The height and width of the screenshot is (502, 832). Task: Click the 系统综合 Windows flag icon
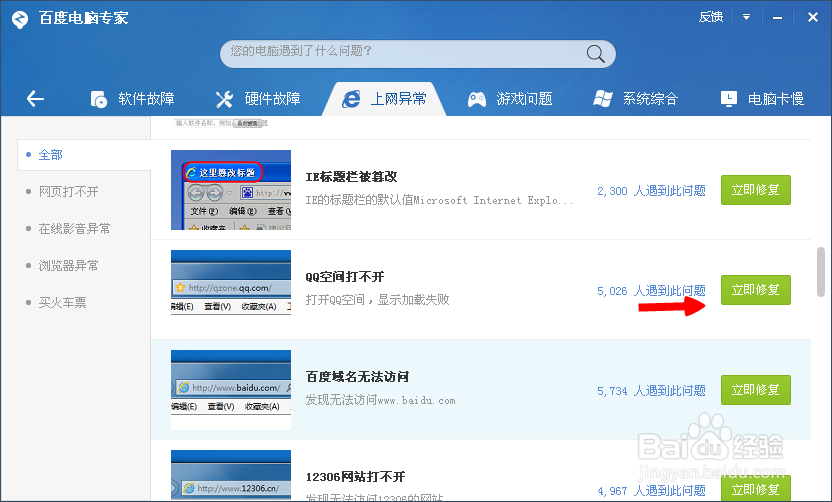tap(603, 99)
